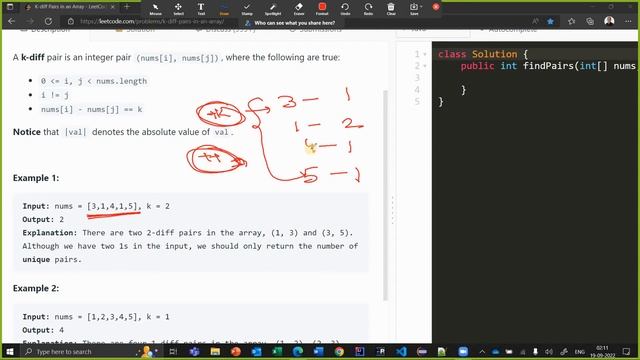Click inside code editor on line 3
Image resolution: width=640 pixels, height=360 pixels.
[x=535, y=78]
